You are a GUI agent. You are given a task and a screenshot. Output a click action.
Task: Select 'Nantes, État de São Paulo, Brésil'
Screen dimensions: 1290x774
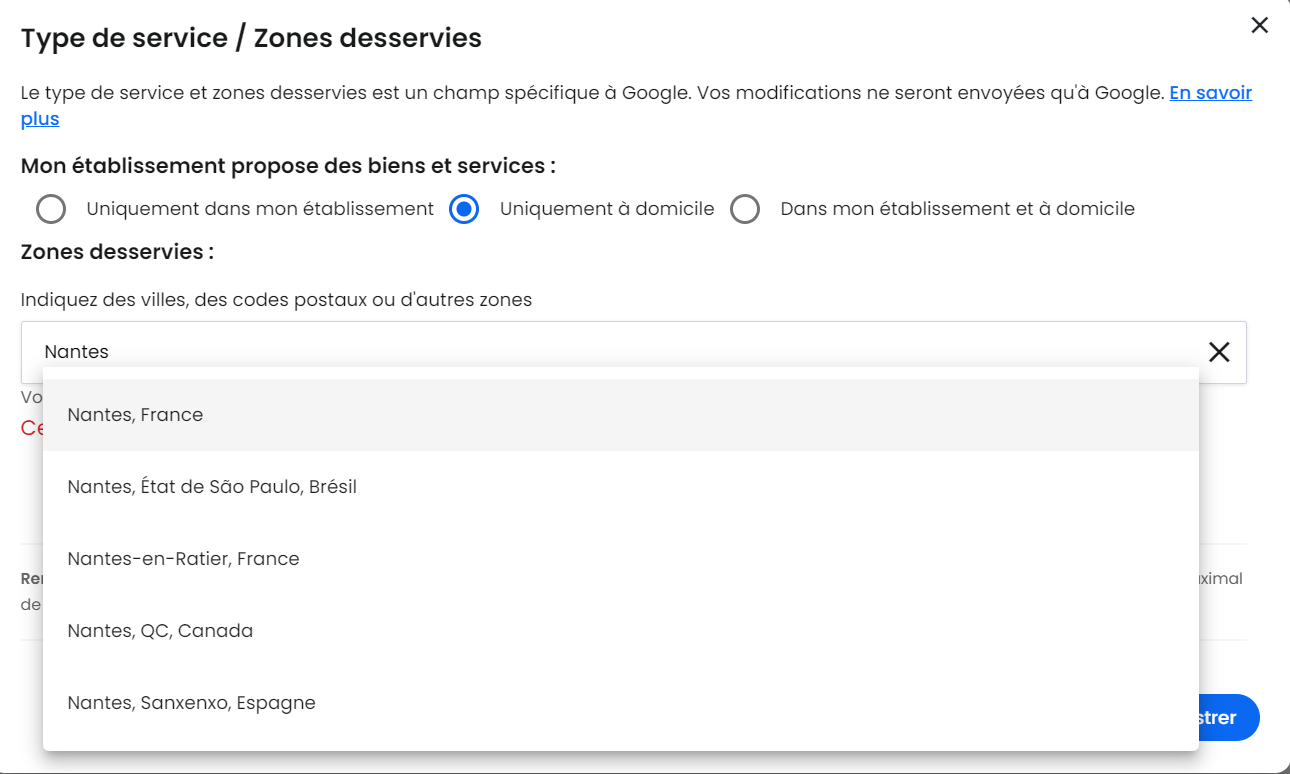(212, 487)
